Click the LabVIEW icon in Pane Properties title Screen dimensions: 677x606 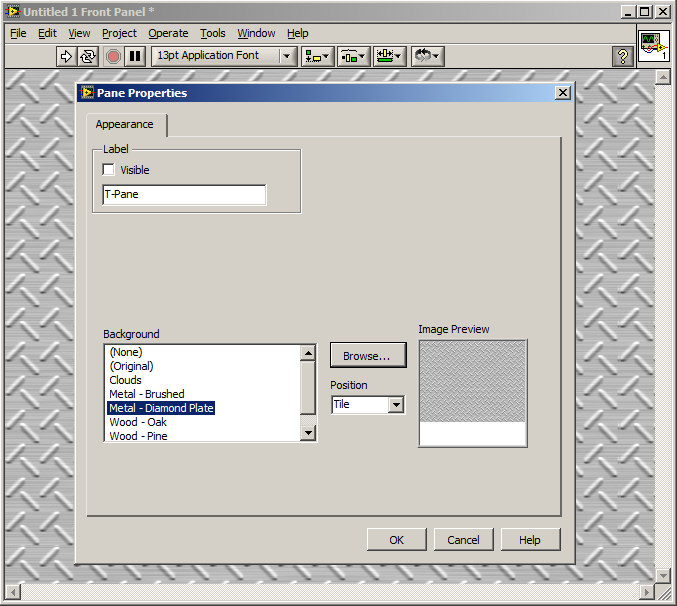click(x=87, y=93)
